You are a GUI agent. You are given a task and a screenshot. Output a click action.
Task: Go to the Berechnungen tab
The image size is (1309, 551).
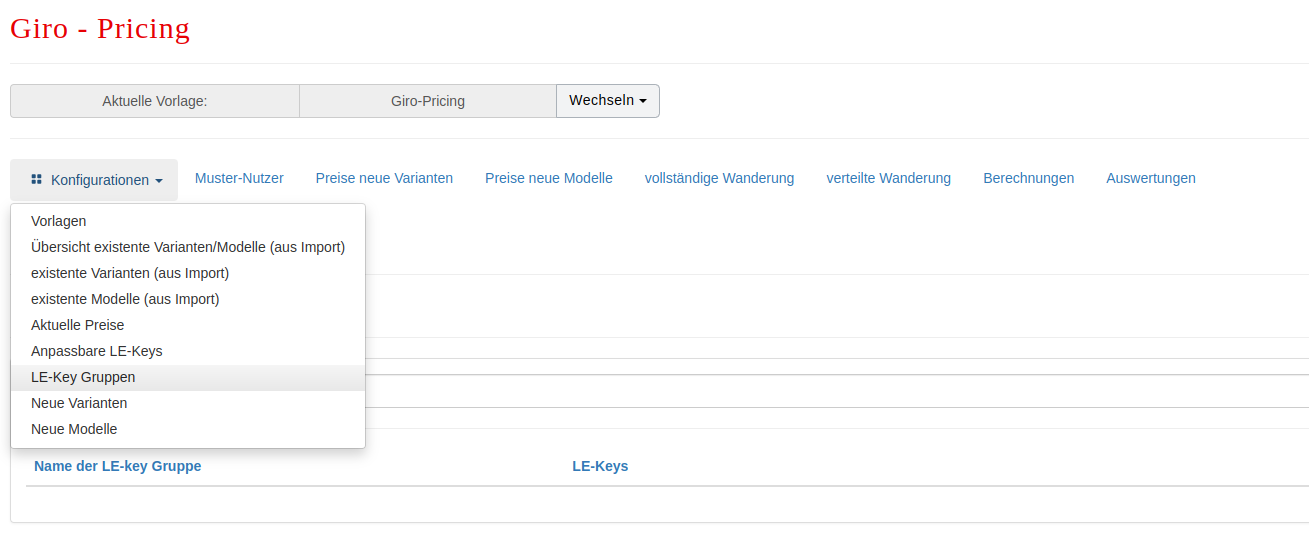tap(1029, 178)
